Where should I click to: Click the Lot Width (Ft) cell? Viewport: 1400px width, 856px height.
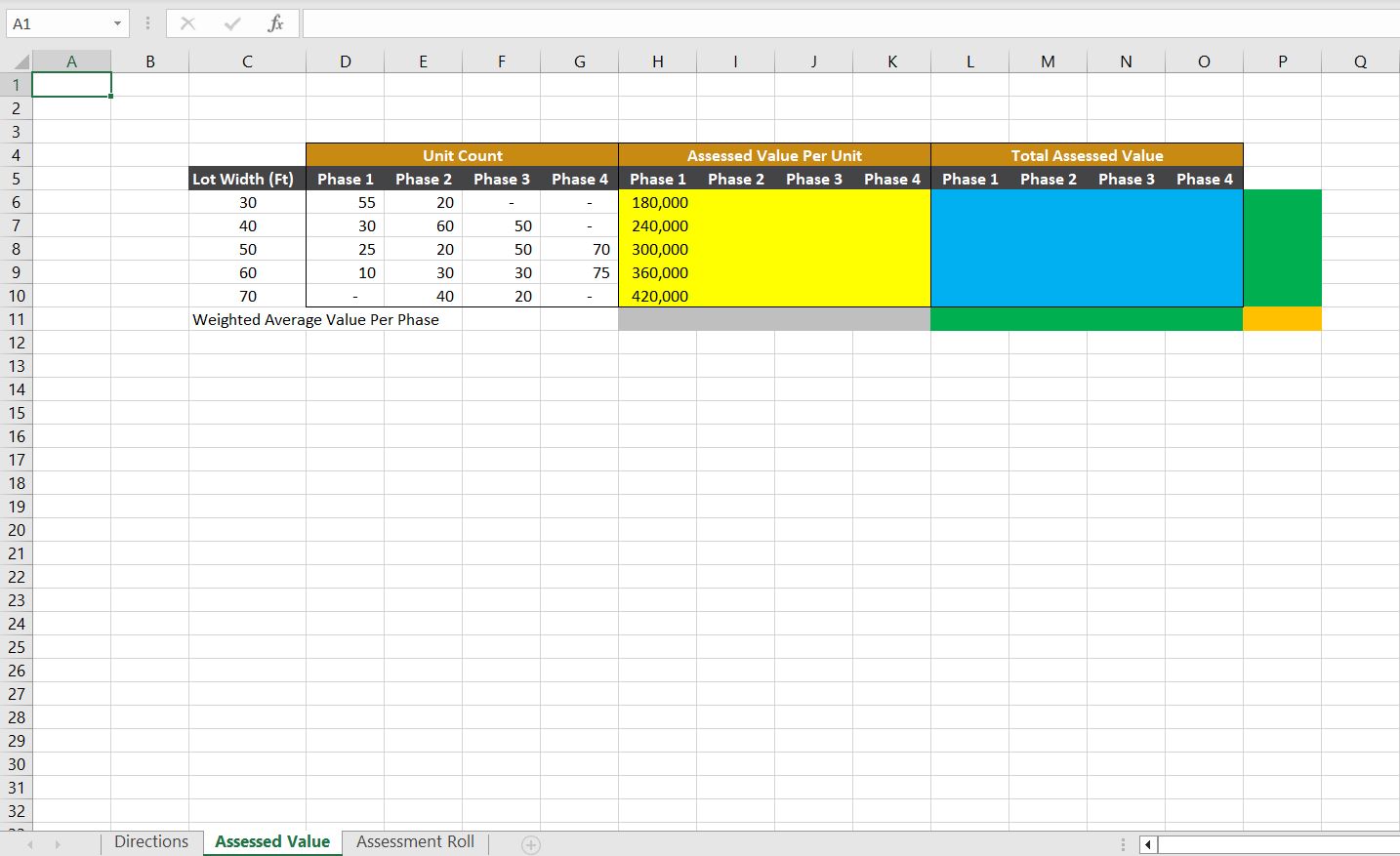click(247, 179)
